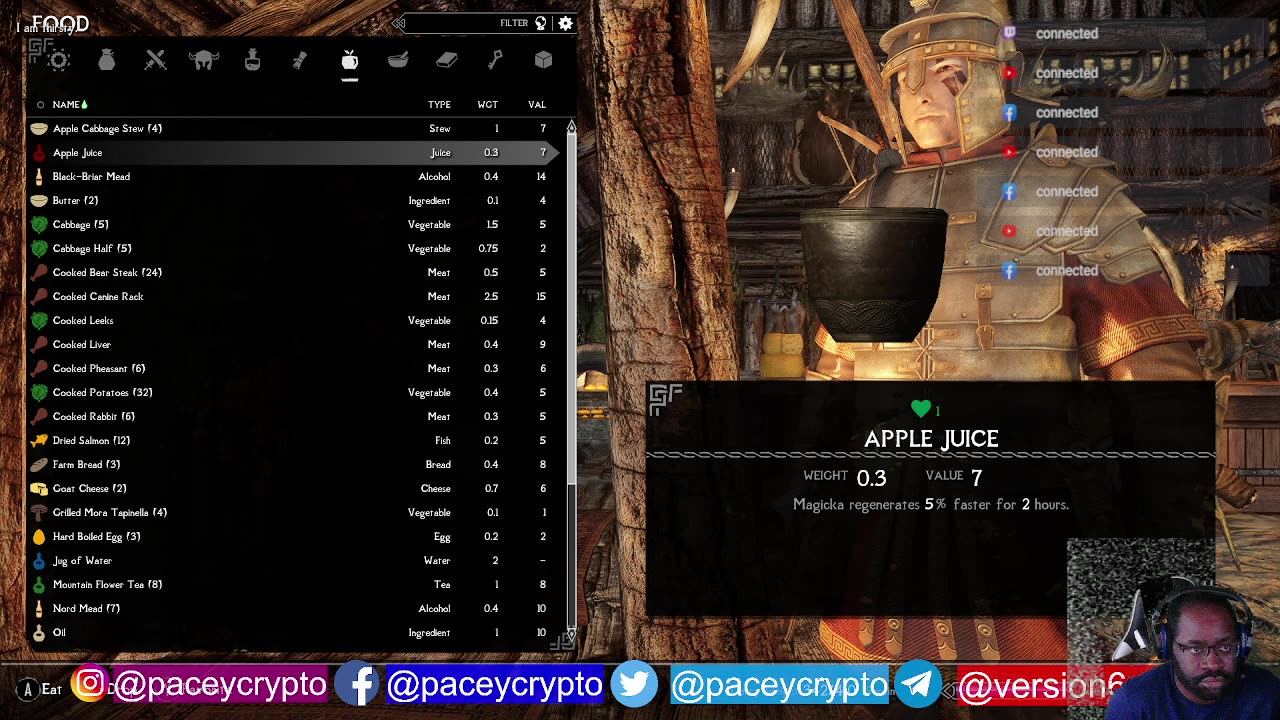Screen dimensions: 1280x720
Task: Click the circle icon header column
Action: (40, 104)
